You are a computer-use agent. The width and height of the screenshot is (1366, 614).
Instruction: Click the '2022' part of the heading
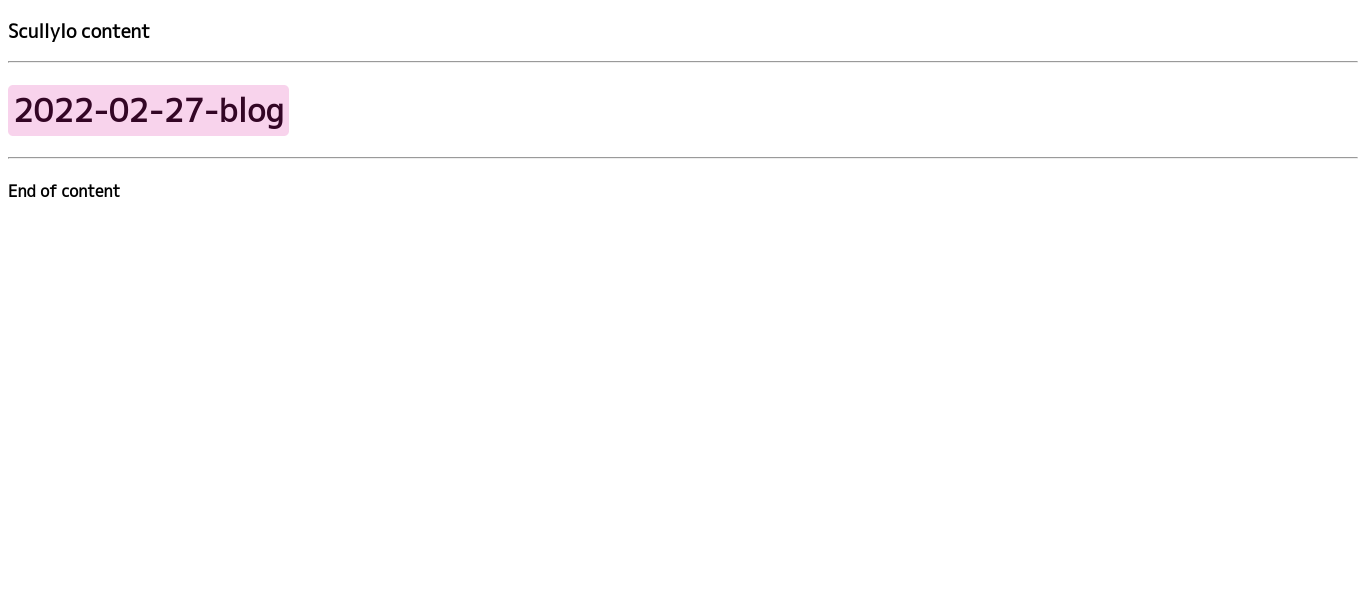point(54,110)
